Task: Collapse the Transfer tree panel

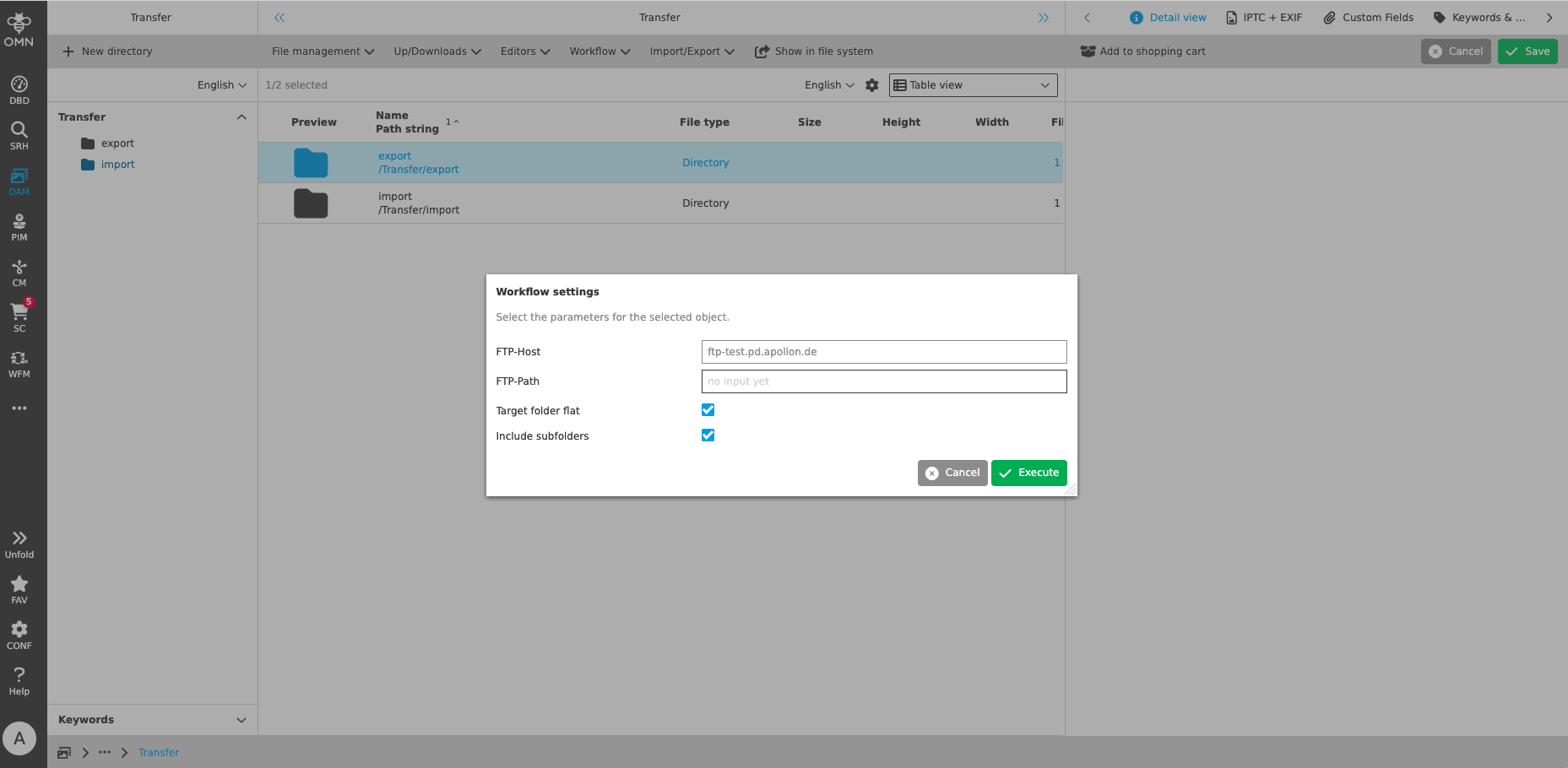Action: 241,117
